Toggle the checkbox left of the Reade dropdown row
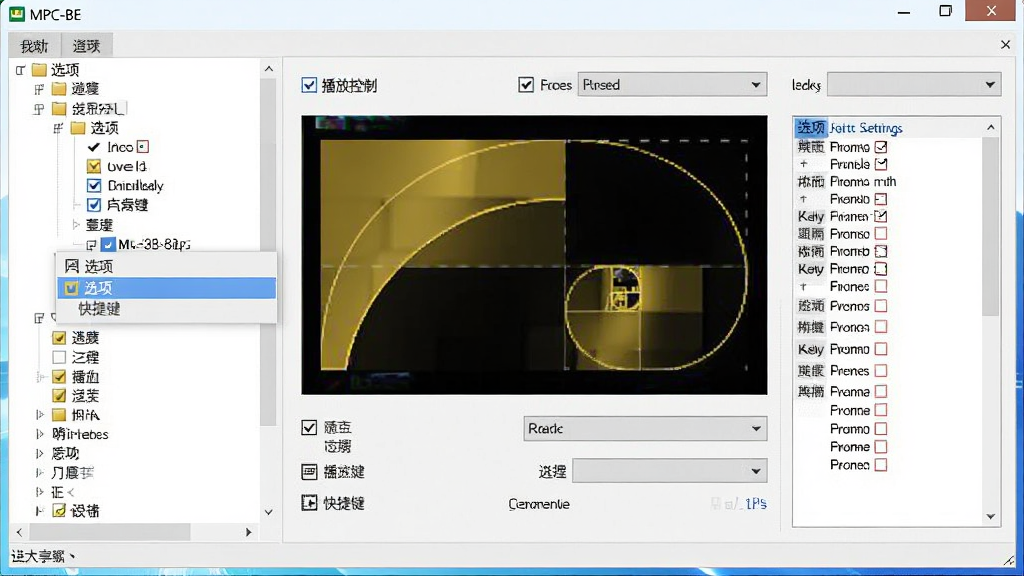Image resolution: width=1024 pixels, height=576 pixels. click(x=309, y=427)
